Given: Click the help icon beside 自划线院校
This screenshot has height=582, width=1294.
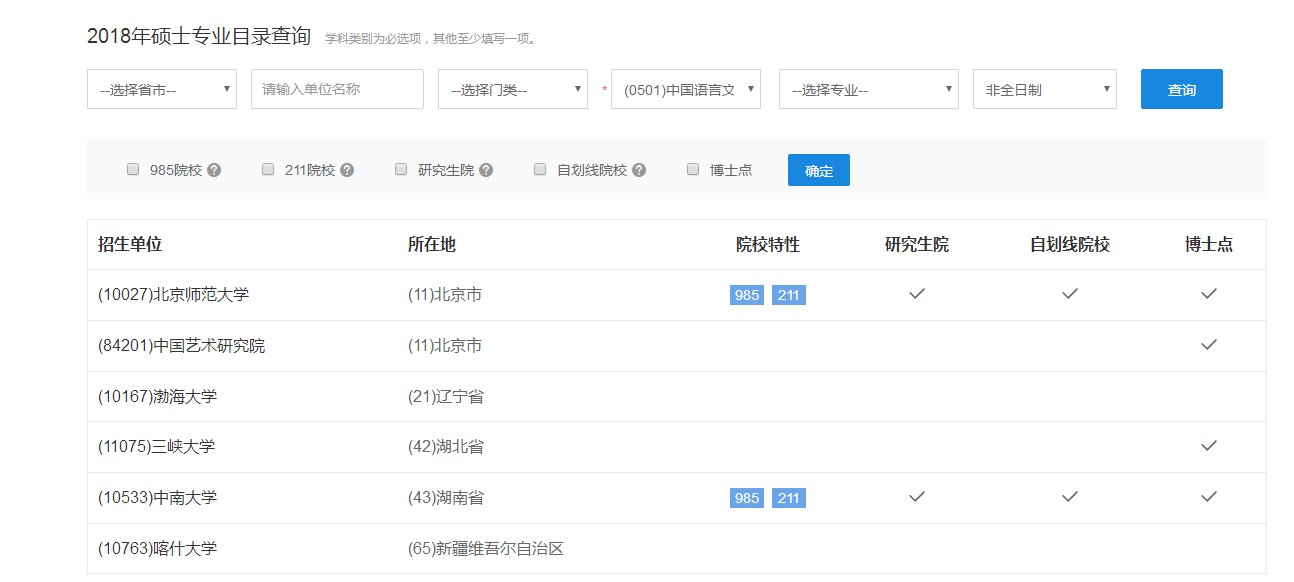Looking at the screenshot, I should click(637, 170).
